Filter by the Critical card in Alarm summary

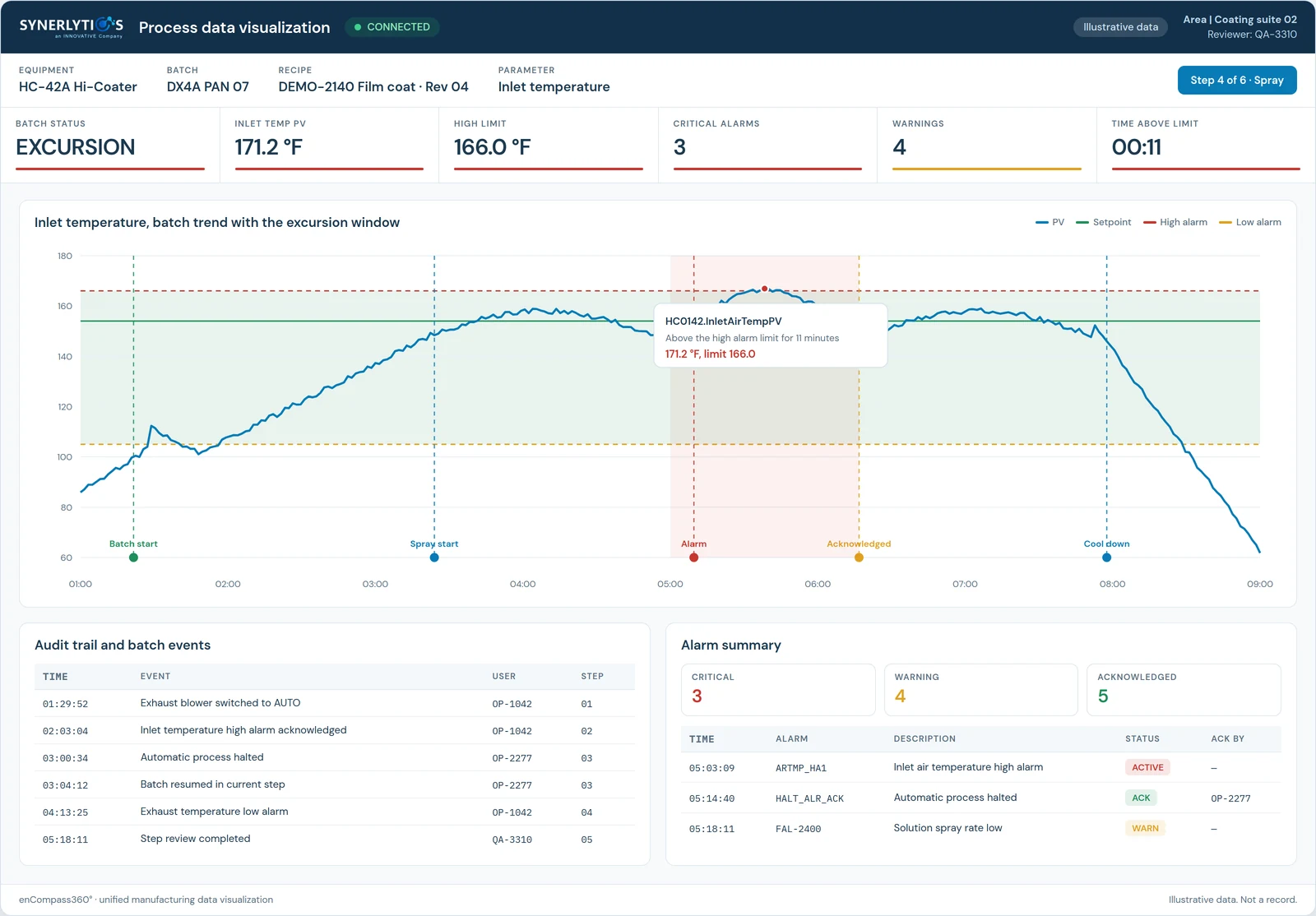(778, 690)
